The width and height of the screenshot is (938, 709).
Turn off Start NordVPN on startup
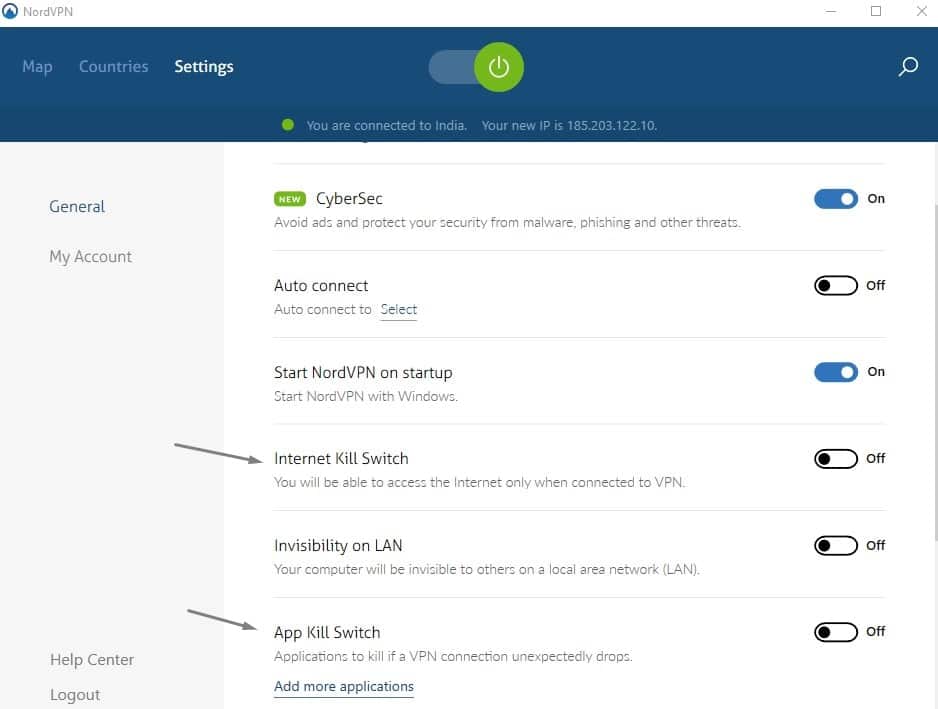point(836,371)
